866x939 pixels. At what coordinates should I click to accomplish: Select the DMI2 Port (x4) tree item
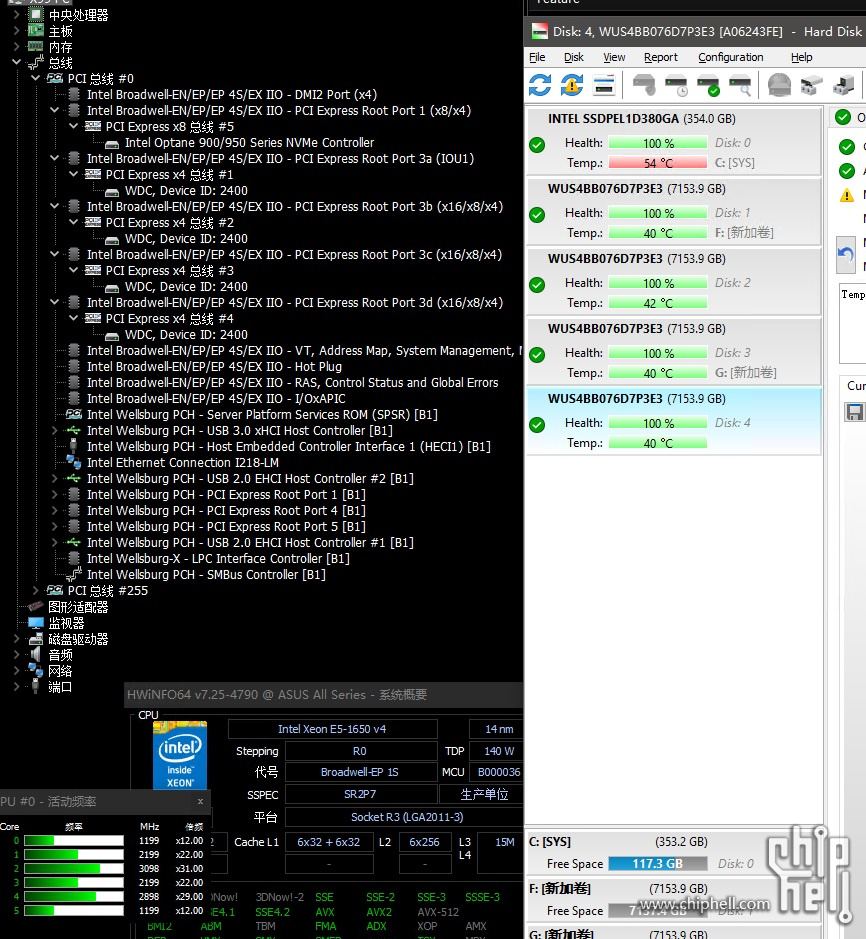click(x=232, y=95)
